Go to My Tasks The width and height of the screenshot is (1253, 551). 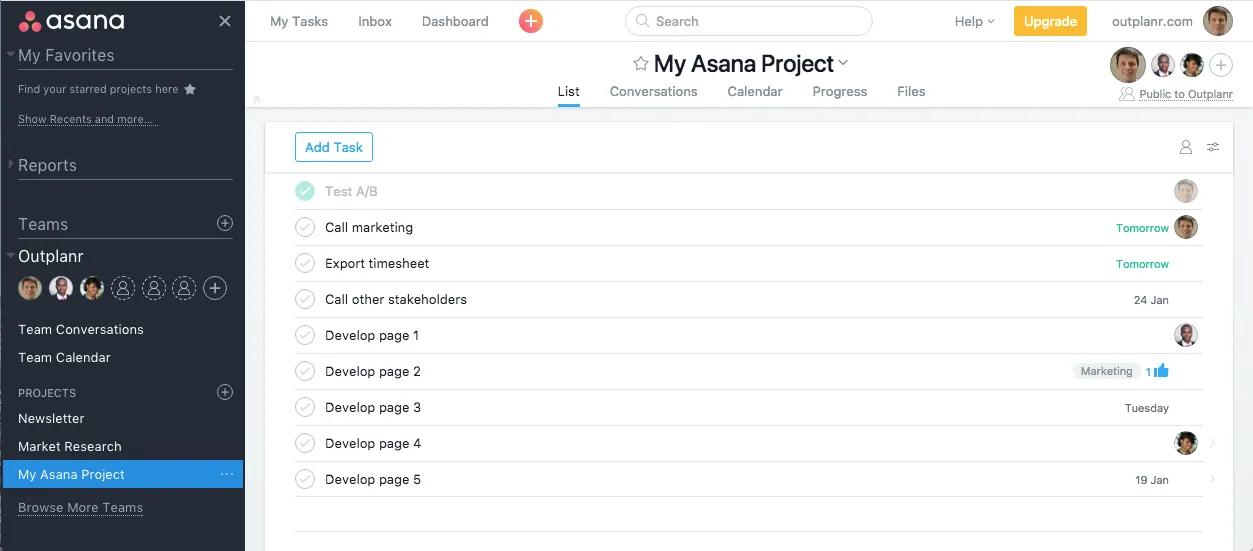pos(299,21)
